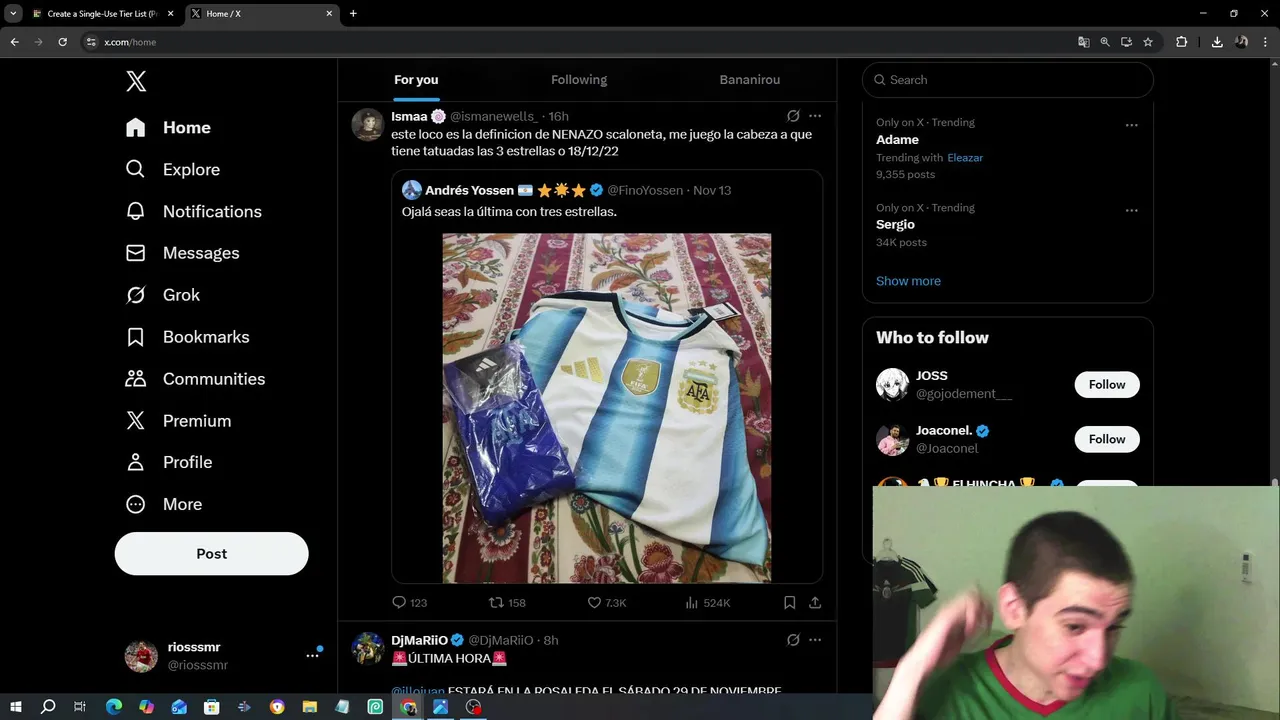The width and height of the screenshot is (1280, 720).
Task: Click the X logo in sidebar
Action: pyautogui.click(x=136, y=81)
